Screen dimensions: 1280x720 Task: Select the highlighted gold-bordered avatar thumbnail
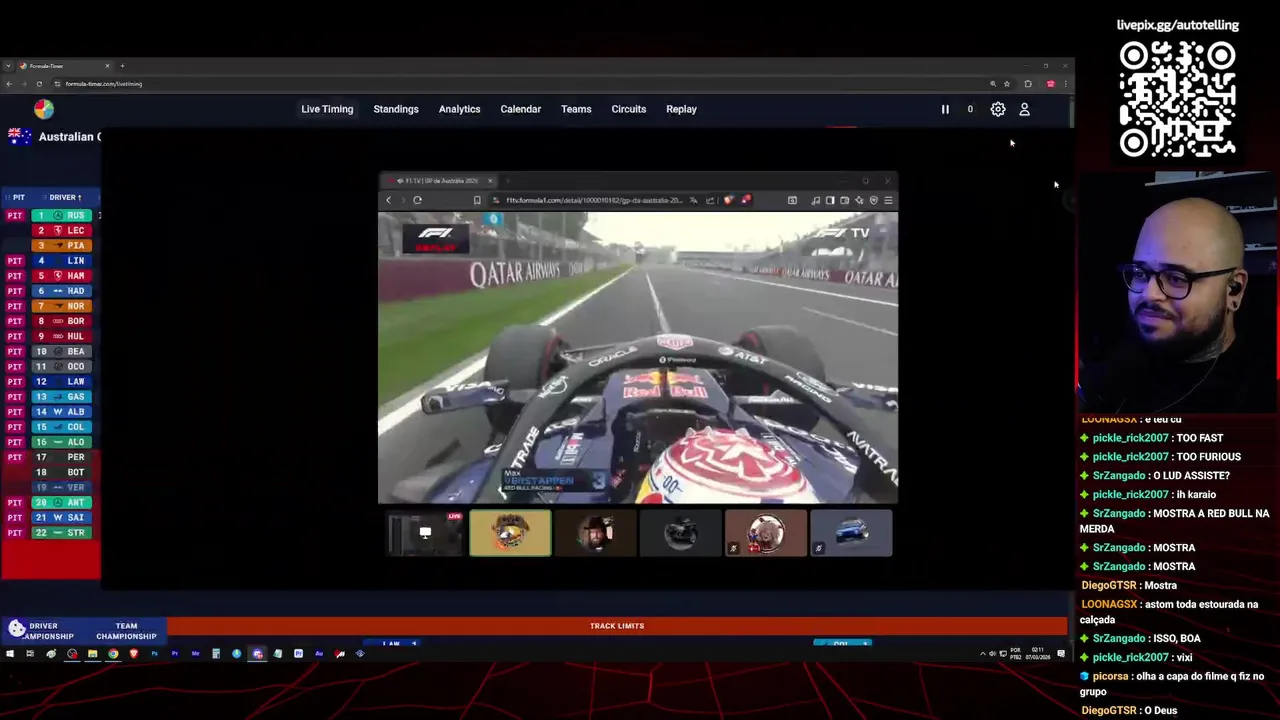[x=510, y=533]
